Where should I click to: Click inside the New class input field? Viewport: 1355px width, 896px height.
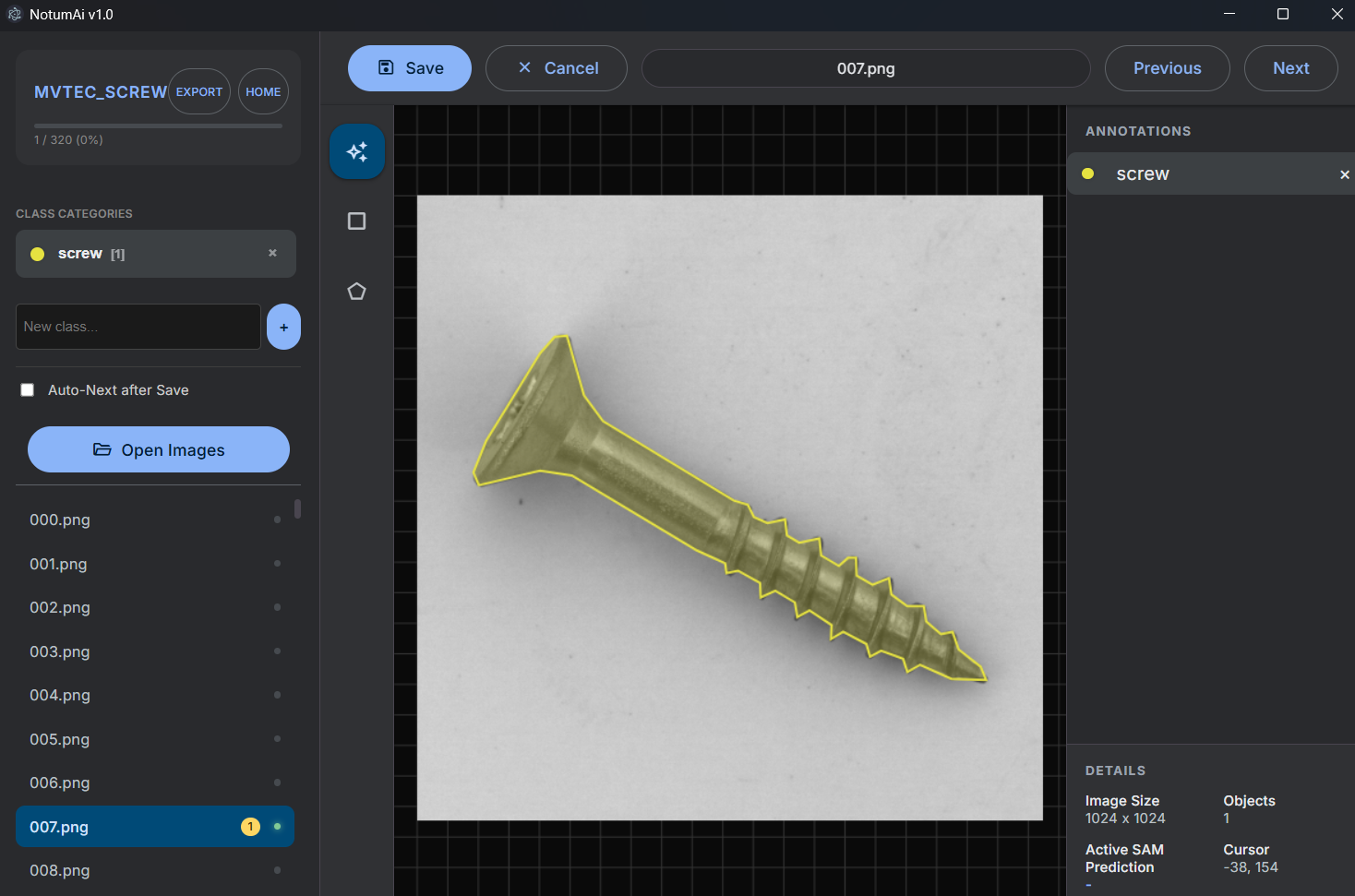point(138,327)
